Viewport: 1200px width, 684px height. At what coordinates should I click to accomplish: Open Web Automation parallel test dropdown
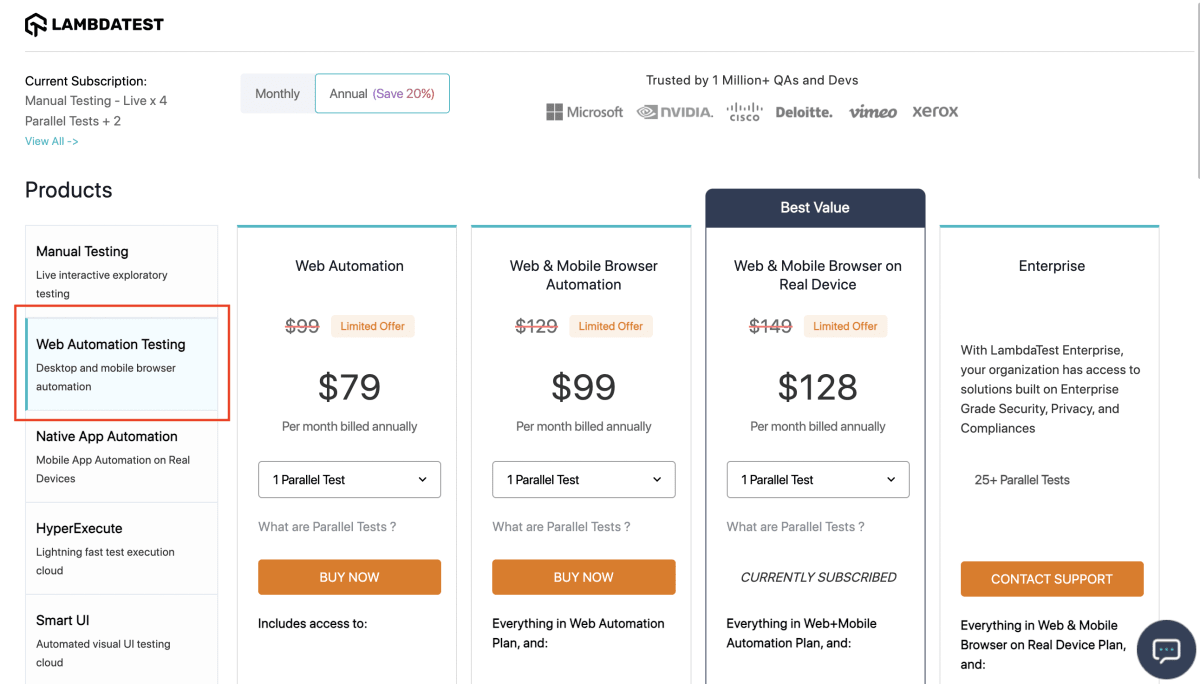(x=349, y=480)
